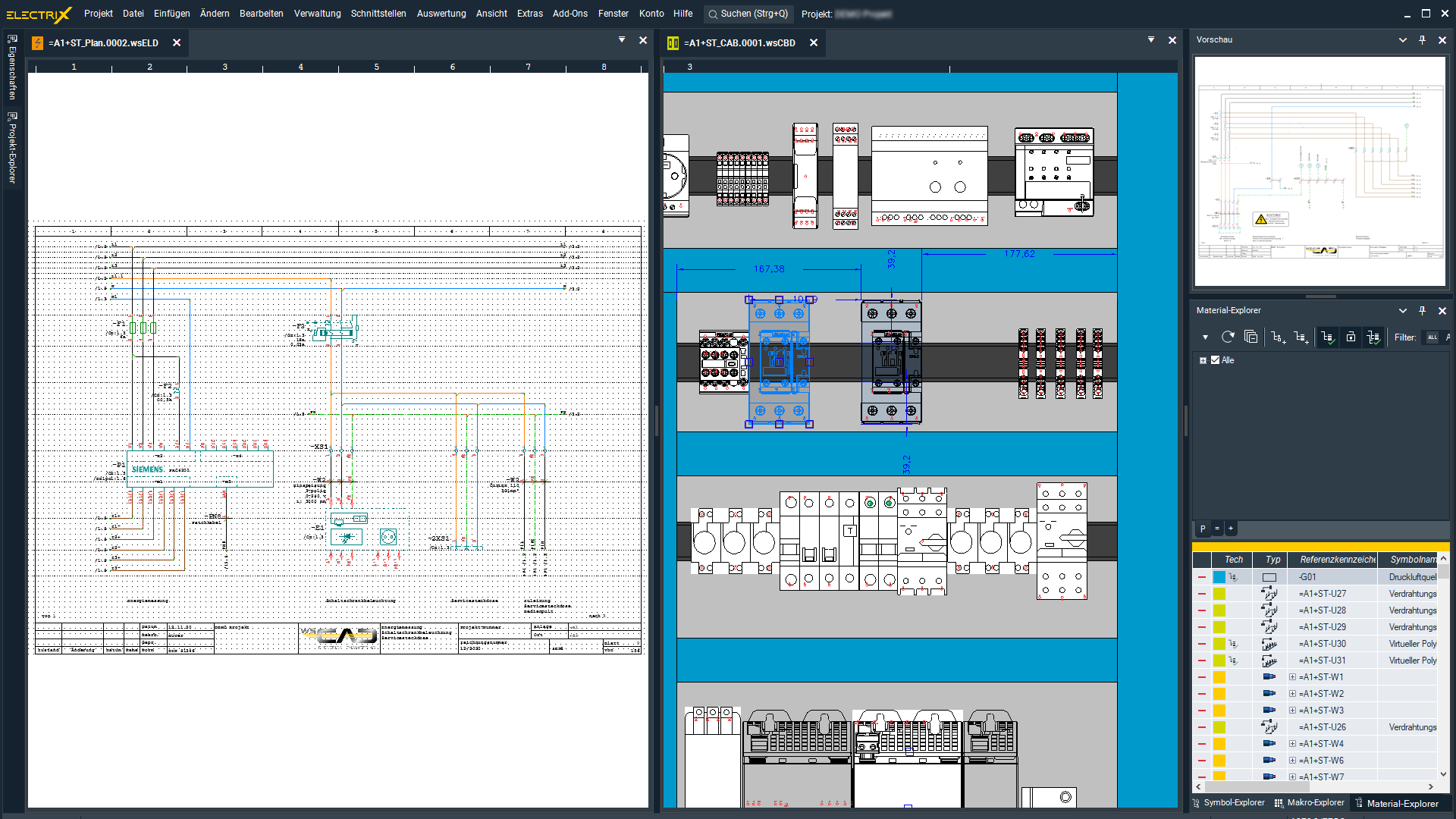Open the Auswertung menu
The width and height of the screenshot is (1456, 819).
441,14
